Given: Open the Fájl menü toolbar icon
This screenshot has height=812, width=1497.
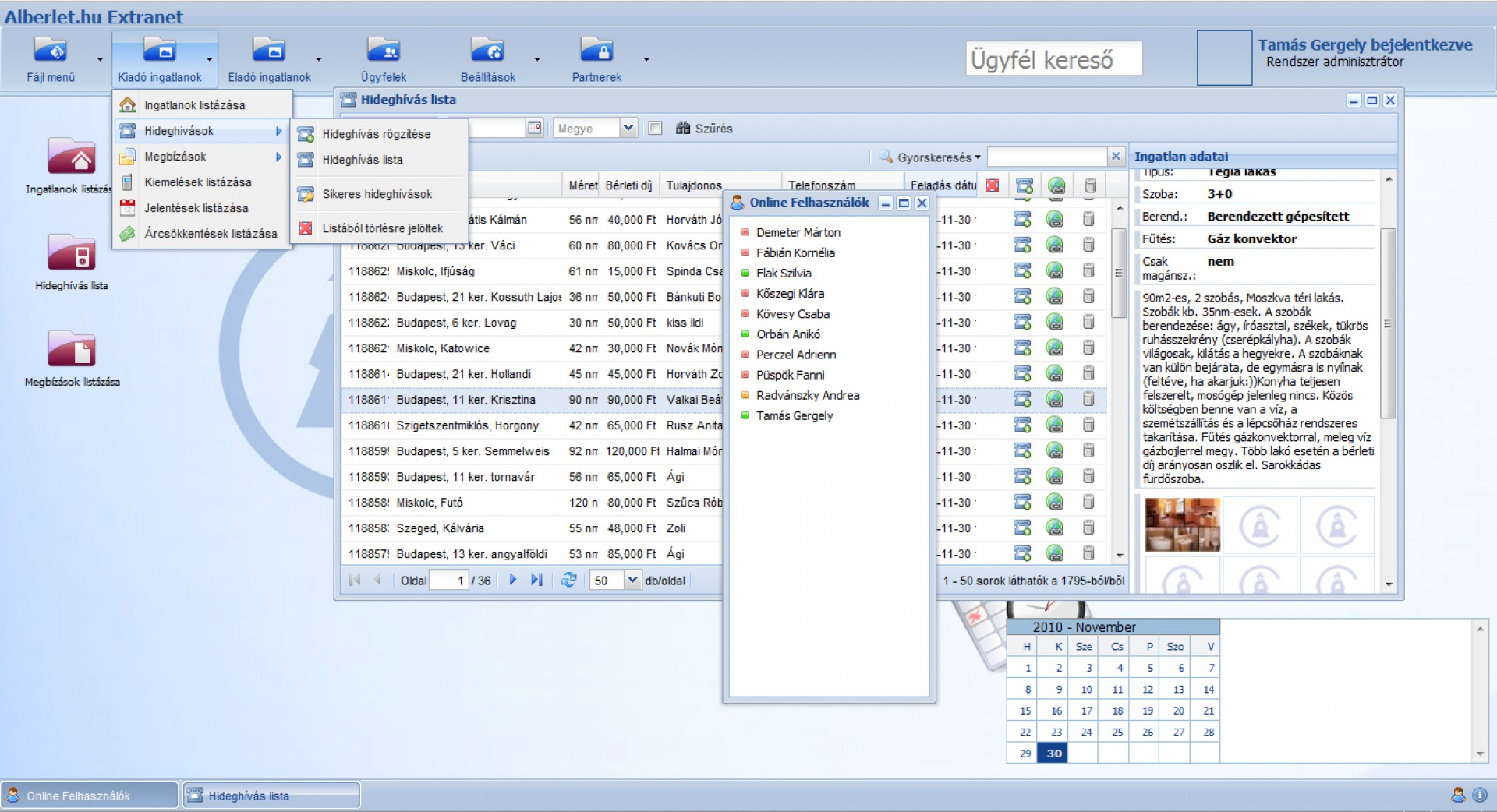Looking at the screenshot, I should [x=50, y=51].
